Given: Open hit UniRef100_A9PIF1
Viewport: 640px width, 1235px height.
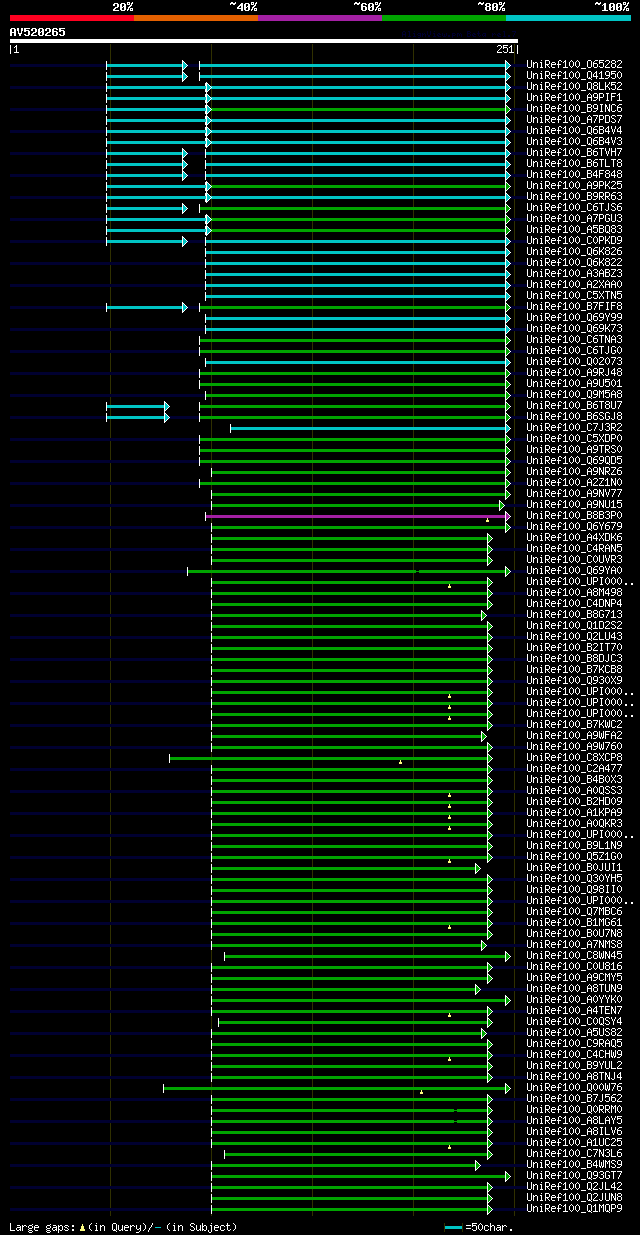Looking at the screenshot, I should pos(574,97).
